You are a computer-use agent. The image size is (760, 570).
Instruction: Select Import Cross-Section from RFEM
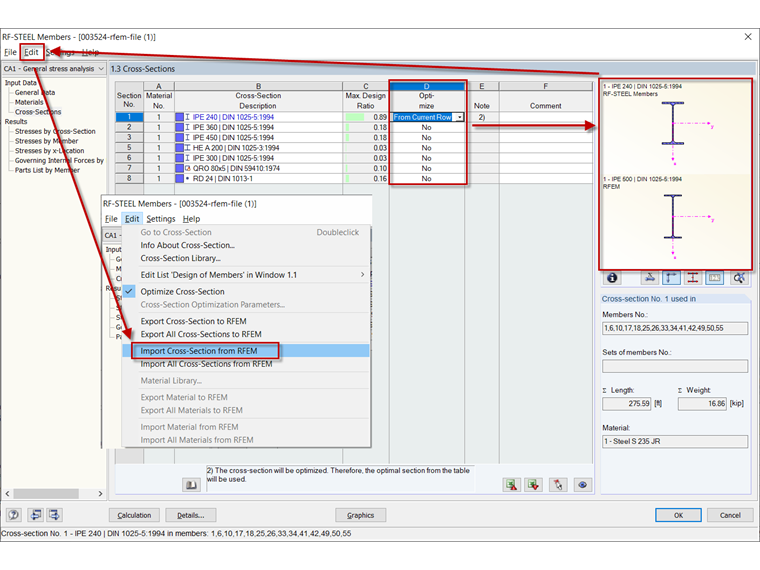tap(199, 350)
